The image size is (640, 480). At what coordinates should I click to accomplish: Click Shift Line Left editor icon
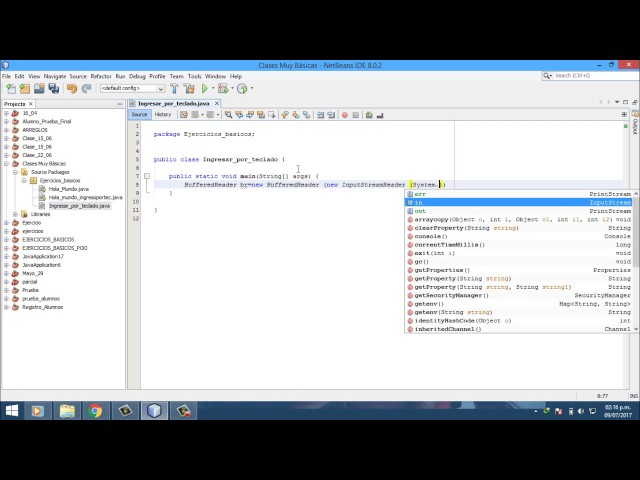point(320,115)
